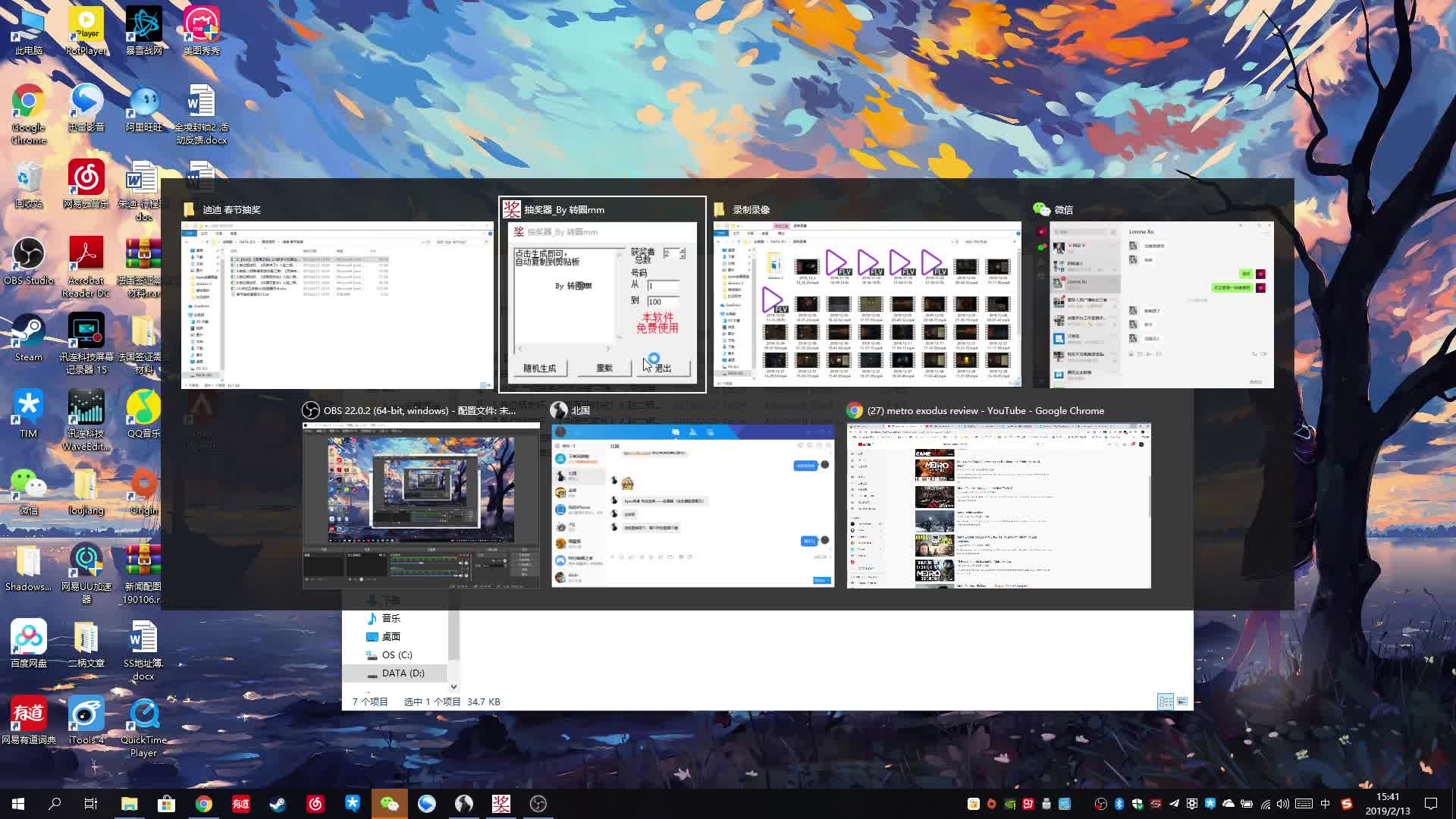Screen dimensions: 1456x819
Task: Select the OBS Studio desktop icon
Action: pos(29,262)
